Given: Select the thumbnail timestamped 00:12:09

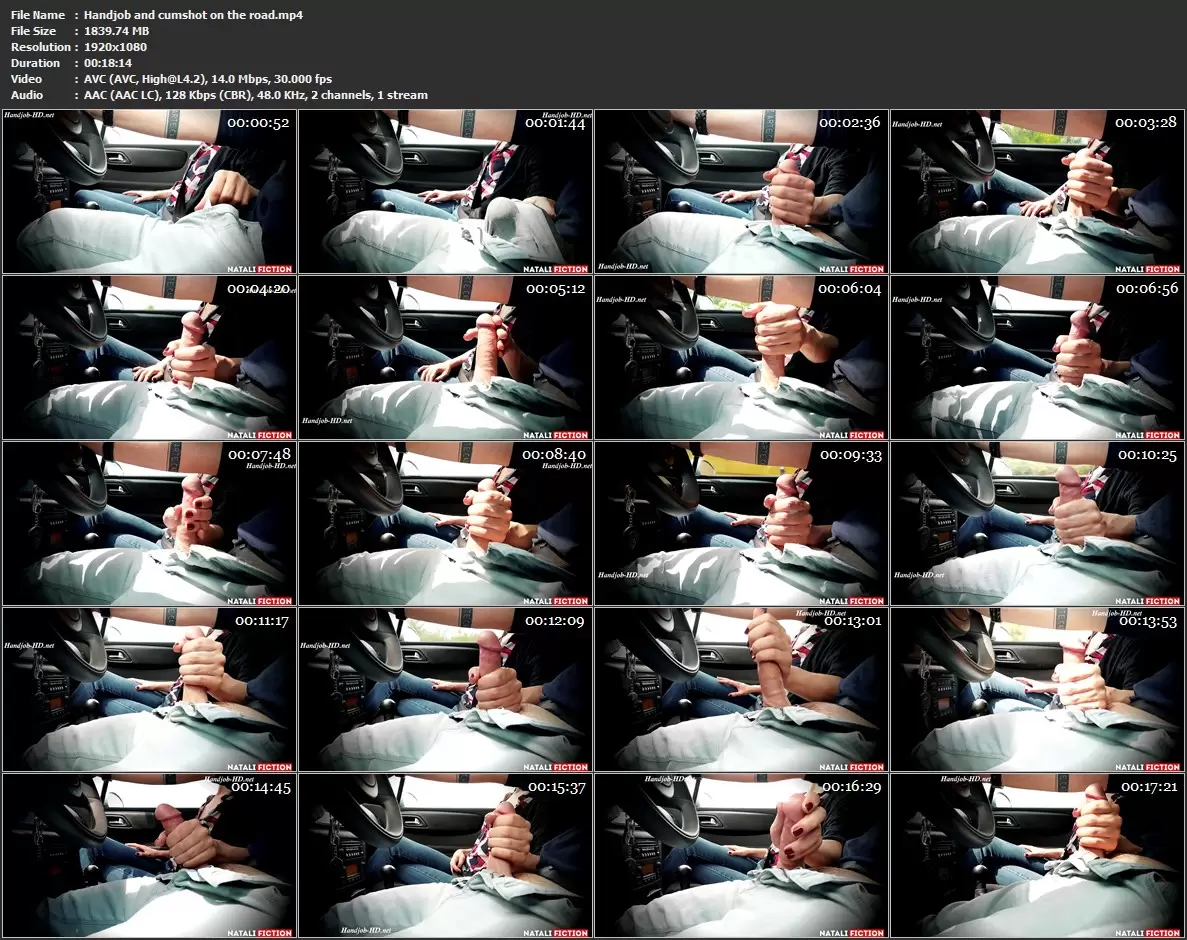Looking at the screenshot, I should coord(446,690).
